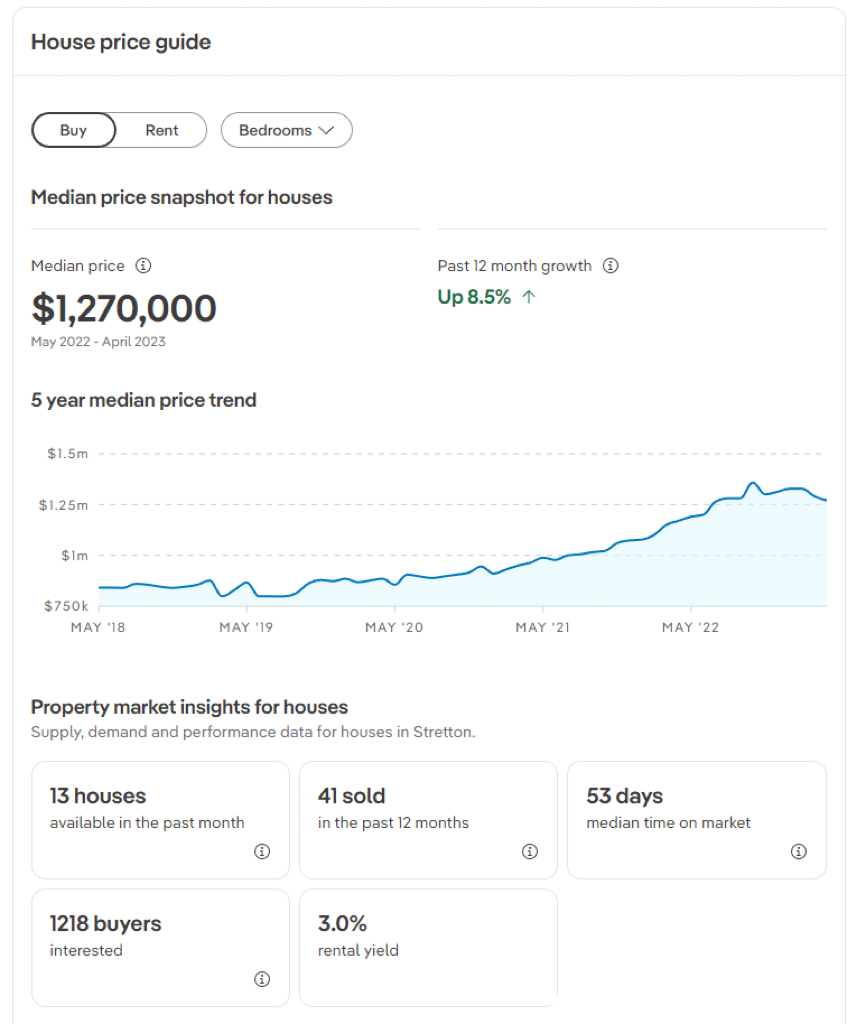Click the MAY '21 chart marker

click(543, 628)
